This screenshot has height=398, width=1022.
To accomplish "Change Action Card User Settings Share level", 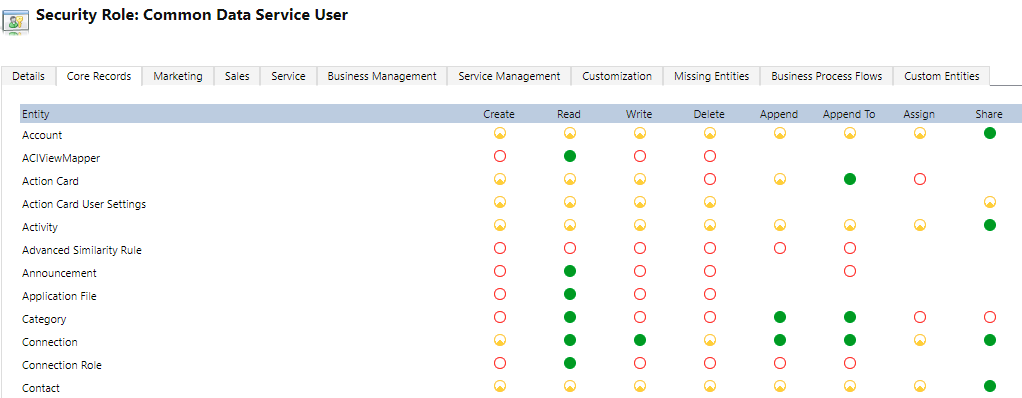I will 989,202.
